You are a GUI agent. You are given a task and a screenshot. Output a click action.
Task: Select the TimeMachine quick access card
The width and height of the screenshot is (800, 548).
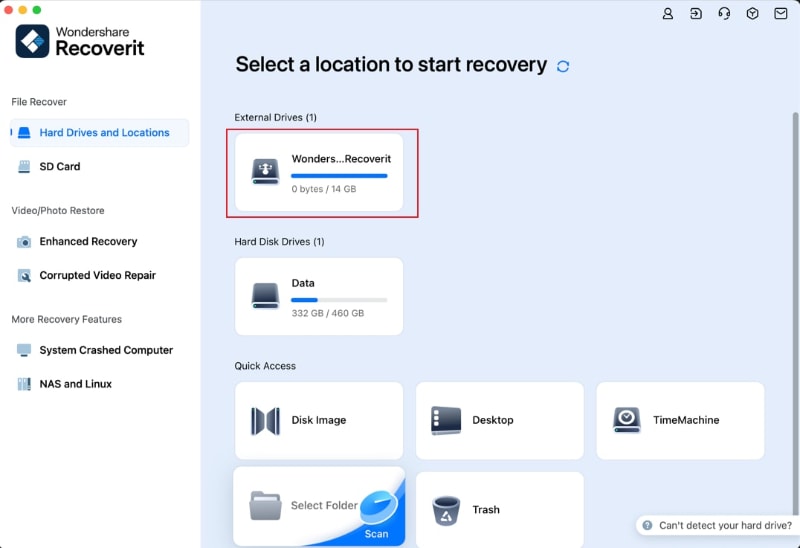(680, 420)
